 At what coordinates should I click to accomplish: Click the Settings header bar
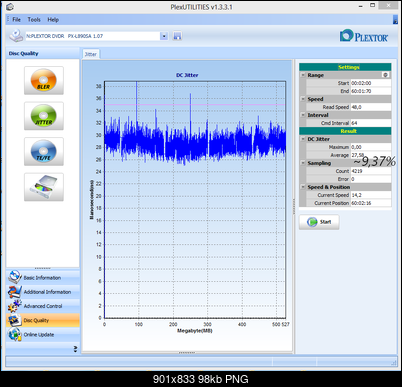(345, 67)
